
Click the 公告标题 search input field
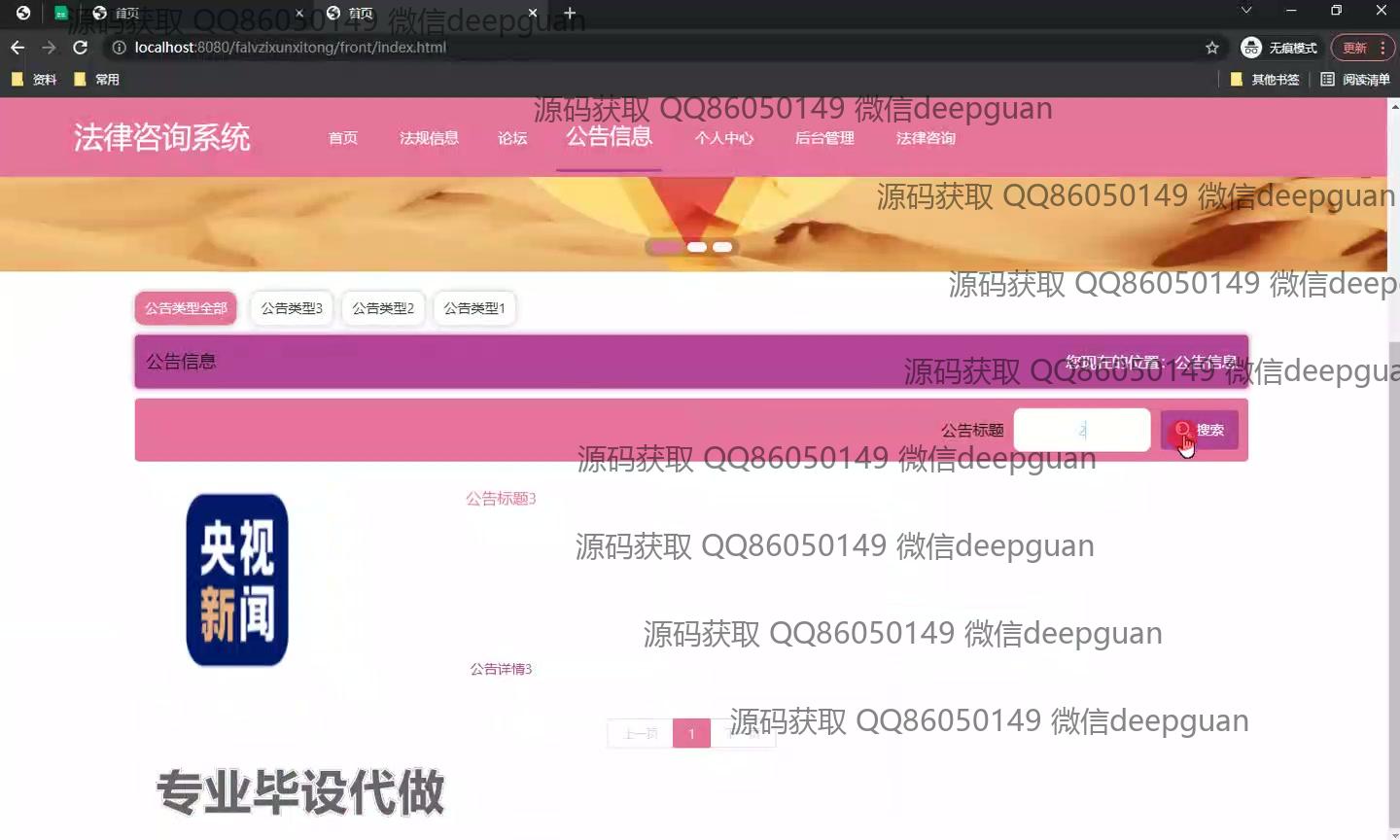pos(1081,430)
